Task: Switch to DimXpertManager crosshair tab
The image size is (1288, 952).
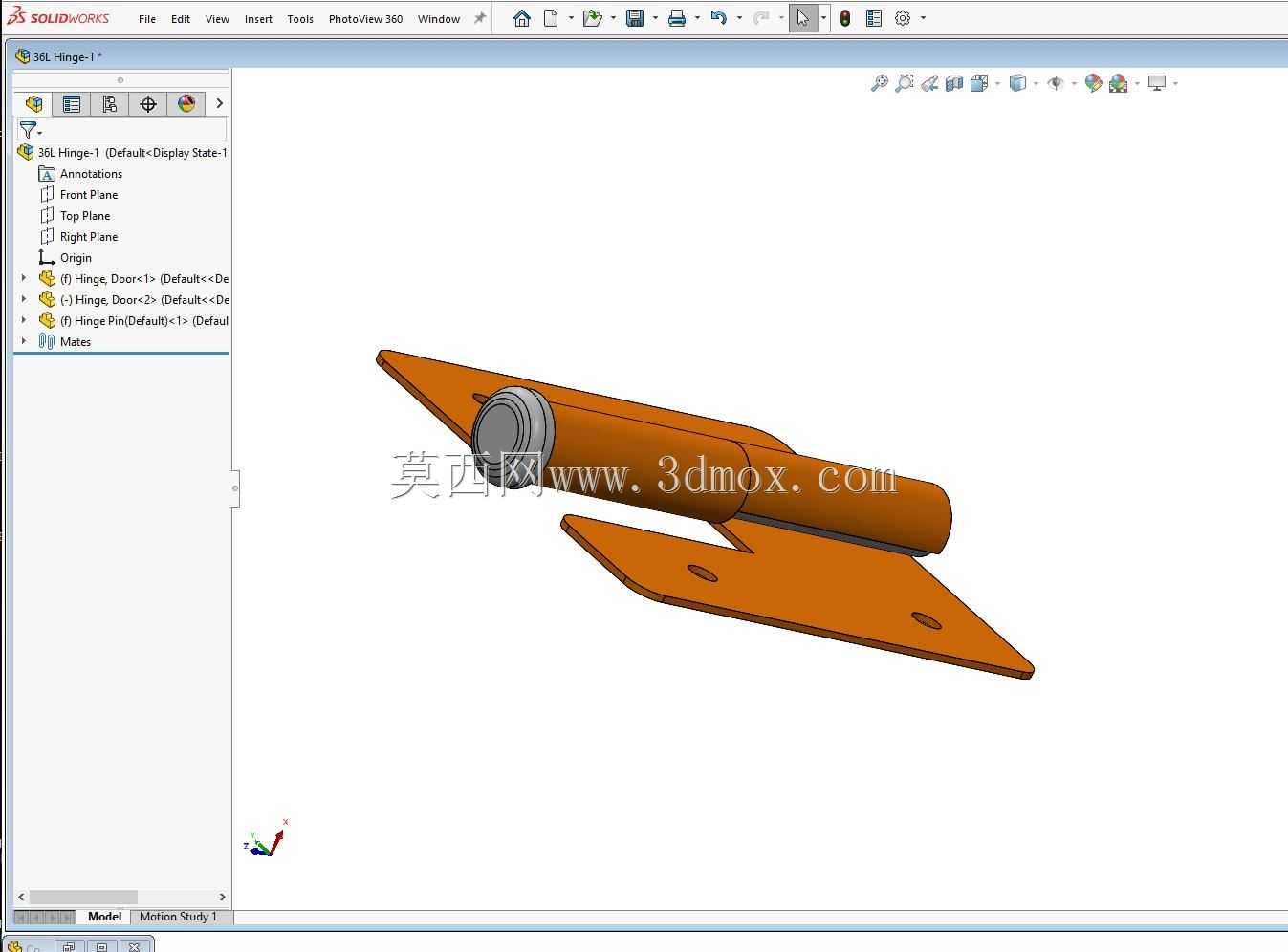Action: (148, 103)
